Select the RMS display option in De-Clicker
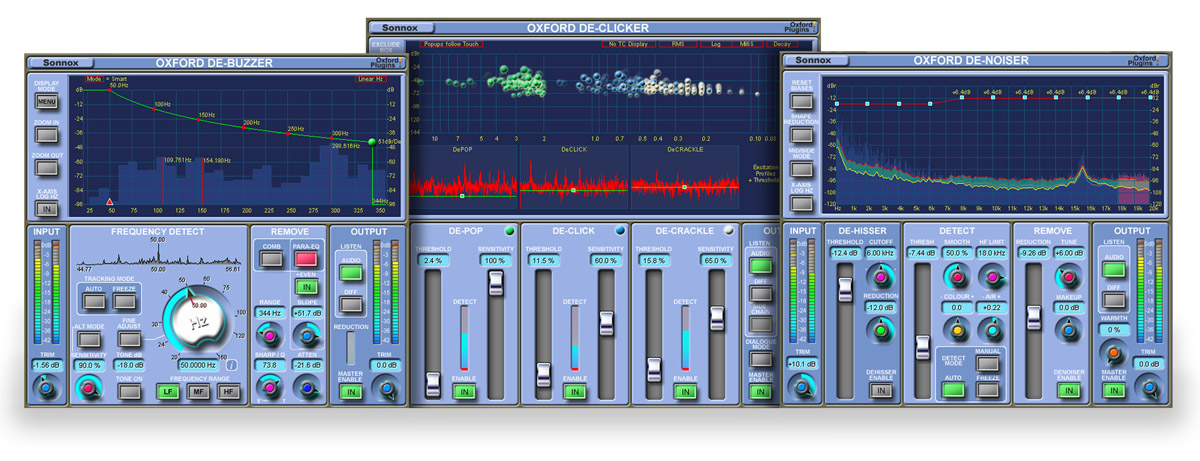 pos(679,44)
